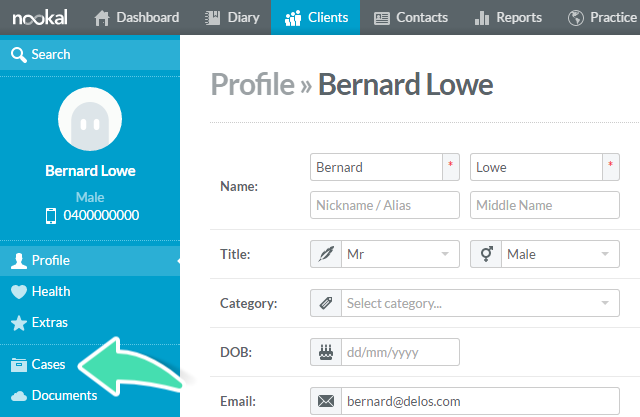The height and width of the screenshot is (417, 640).
Task: Click the Nookal logo
Action: pos(40,18)
